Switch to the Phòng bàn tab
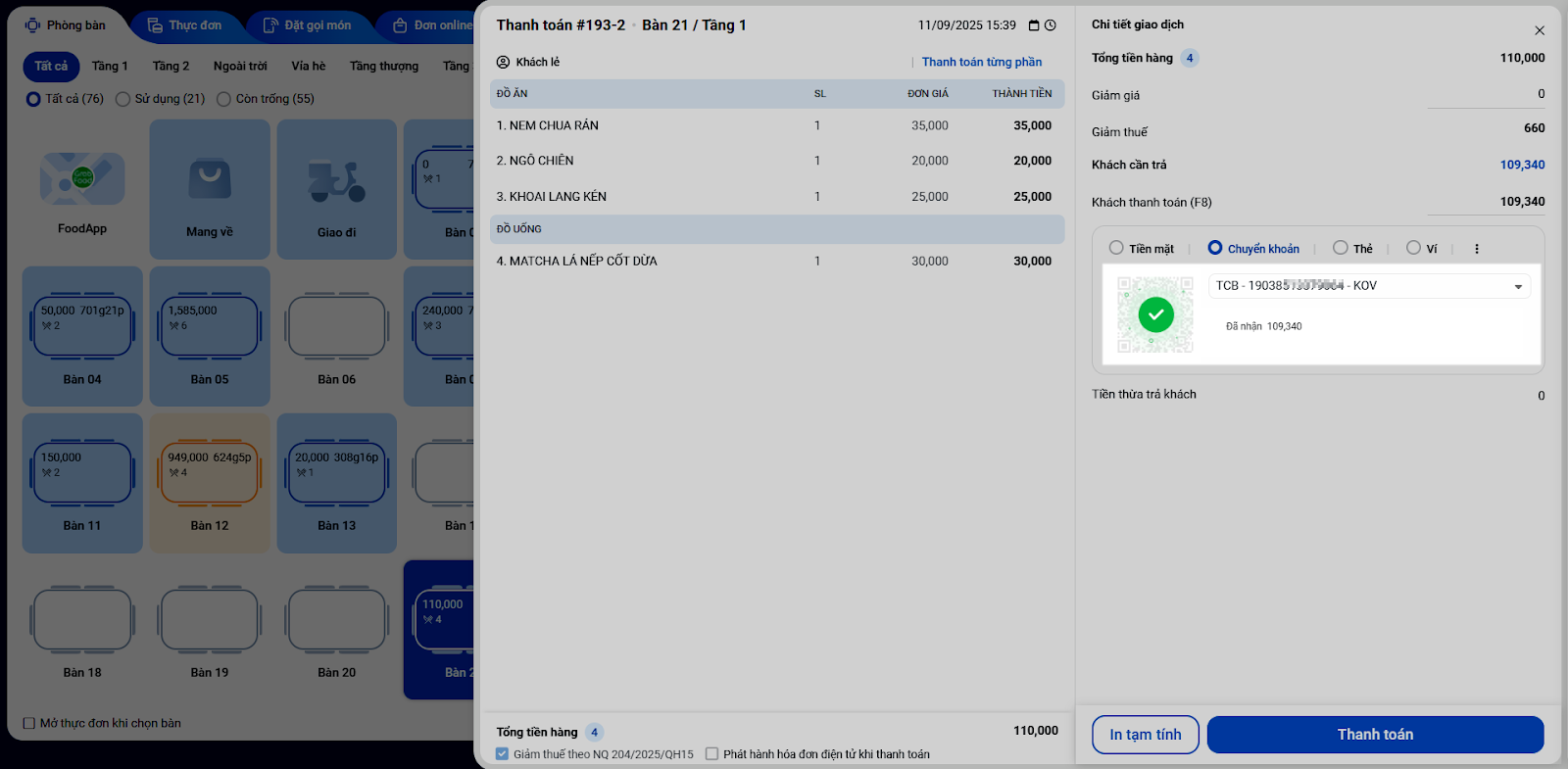This screenshot has height=769, width=1568. coord(66,25)
